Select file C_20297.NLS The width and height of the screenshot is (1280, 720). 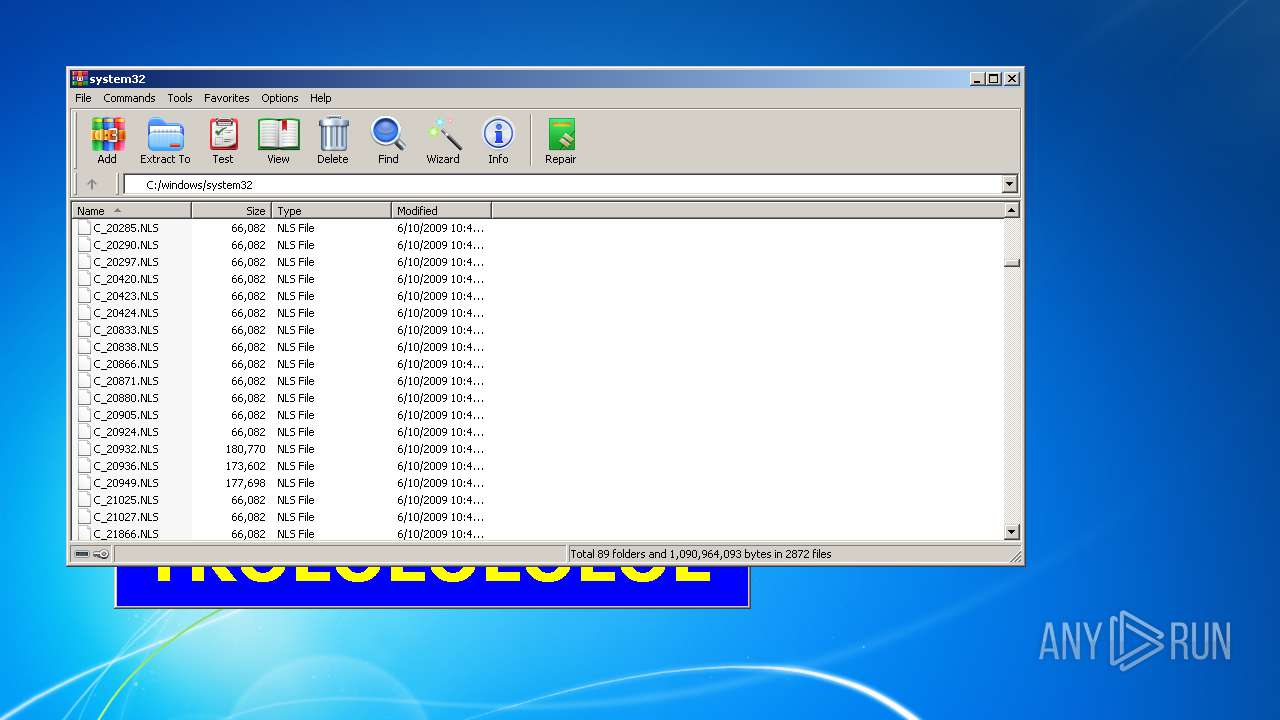click(x=126, y=262)
